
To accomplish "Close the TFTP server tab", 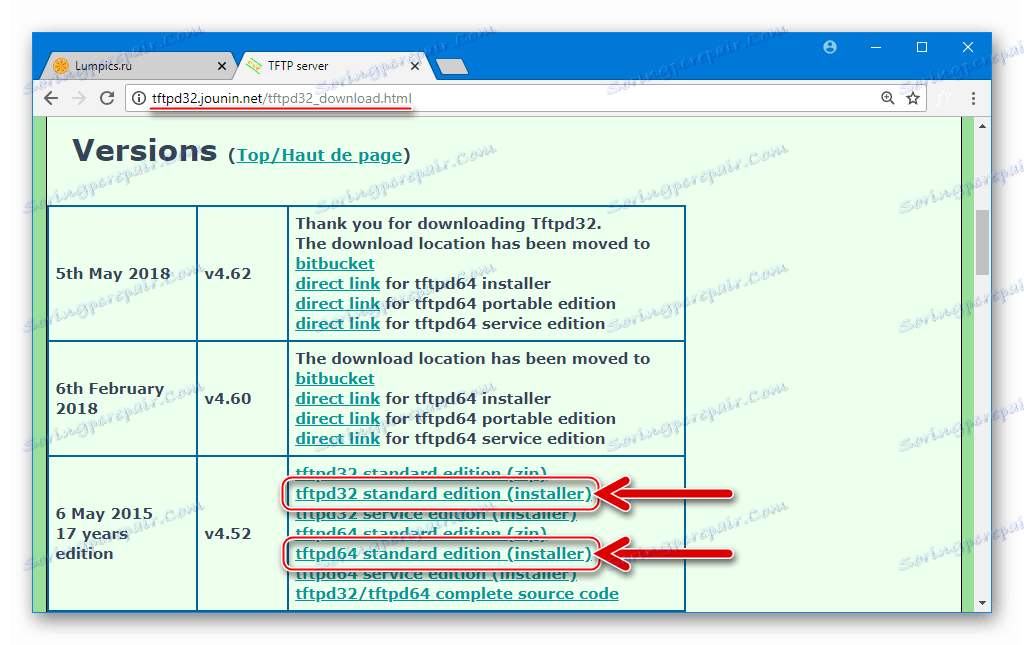I will click(x=415, y=66).
